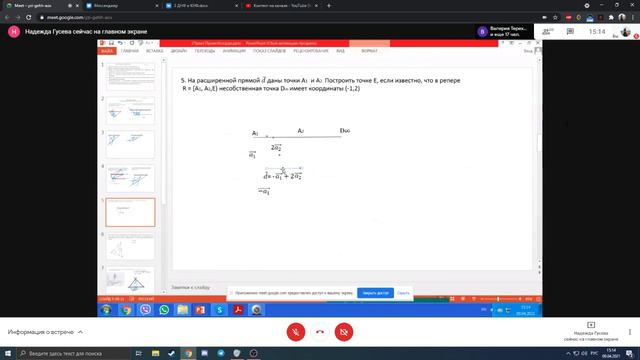Click the blue stop sharing button
This screenshot has height=360, width=640.
pyautogui.click(x=376, y=293)
